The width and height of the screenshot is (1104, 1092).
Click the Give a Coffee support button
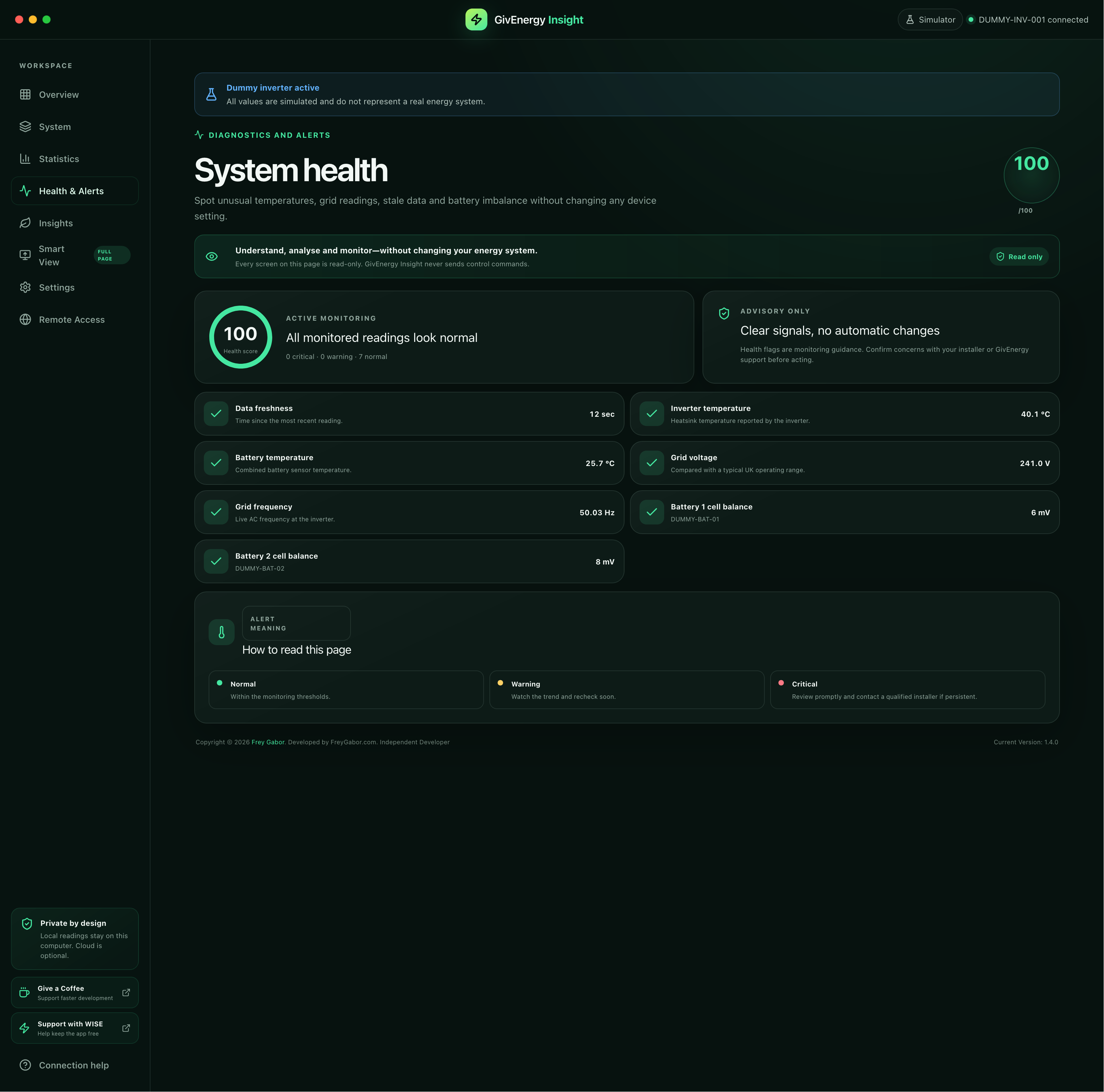pos(75,993)
